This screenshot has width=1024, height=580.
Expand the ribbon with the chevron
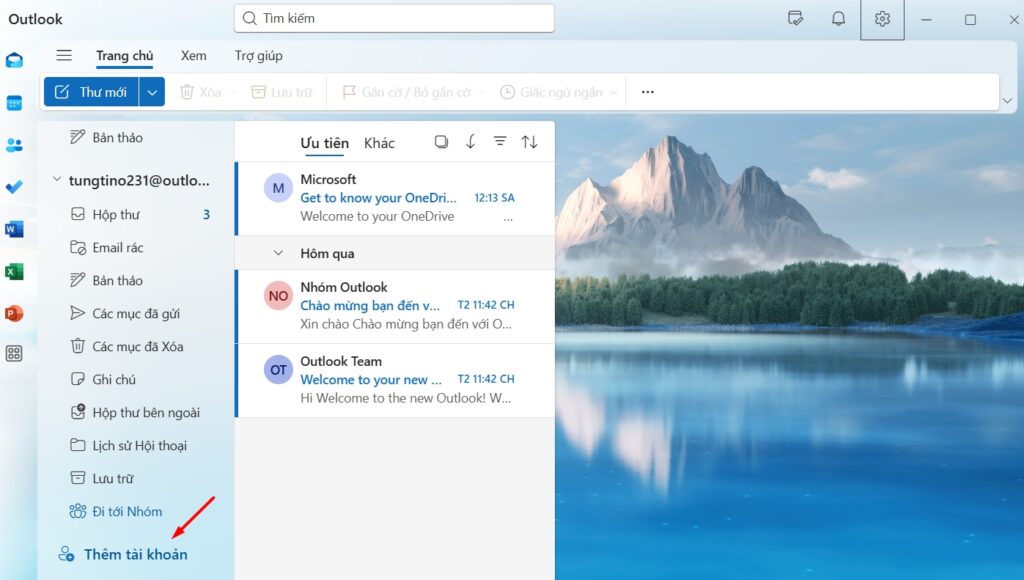(x=1007, y=101)
